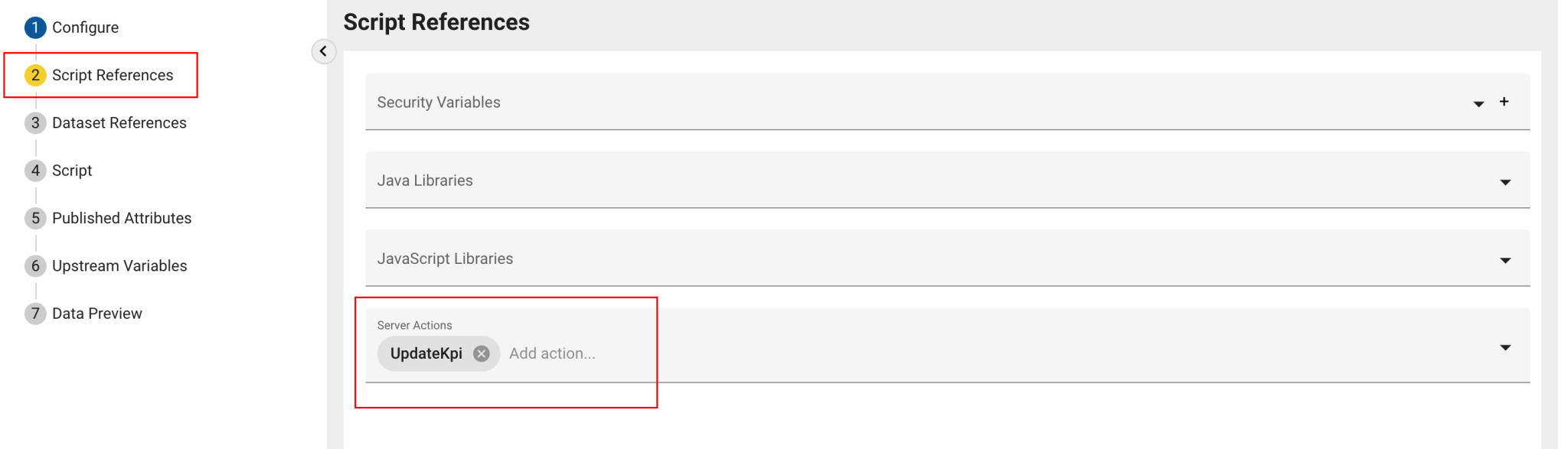Click the step 5 Published Attributes circle

[x=35, y=218]
